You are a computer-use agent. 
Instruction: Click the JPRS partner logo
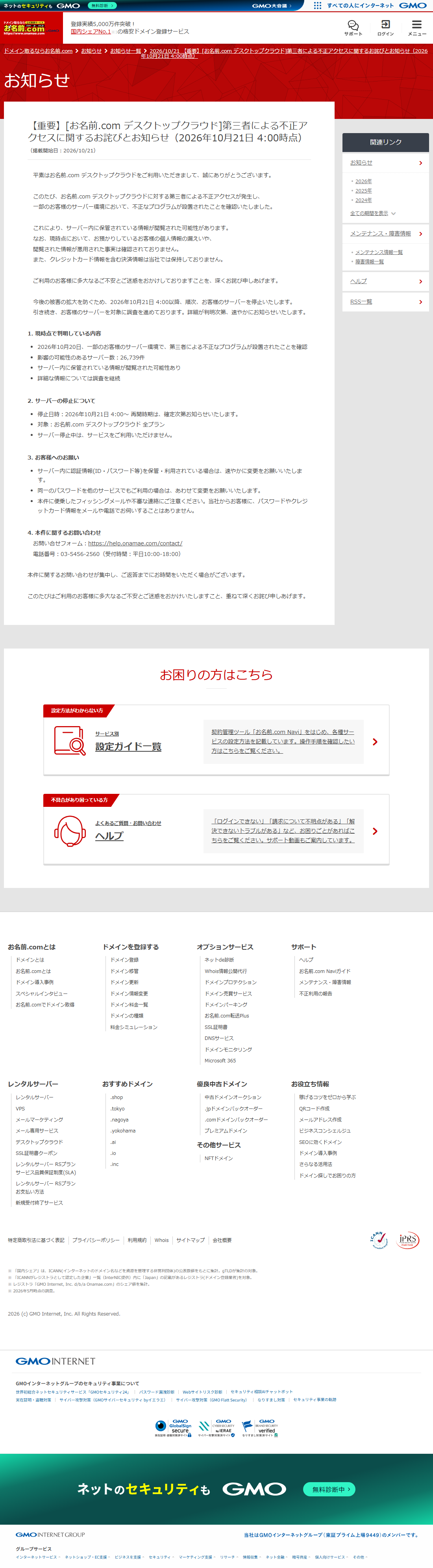[x=407, y=1240]
